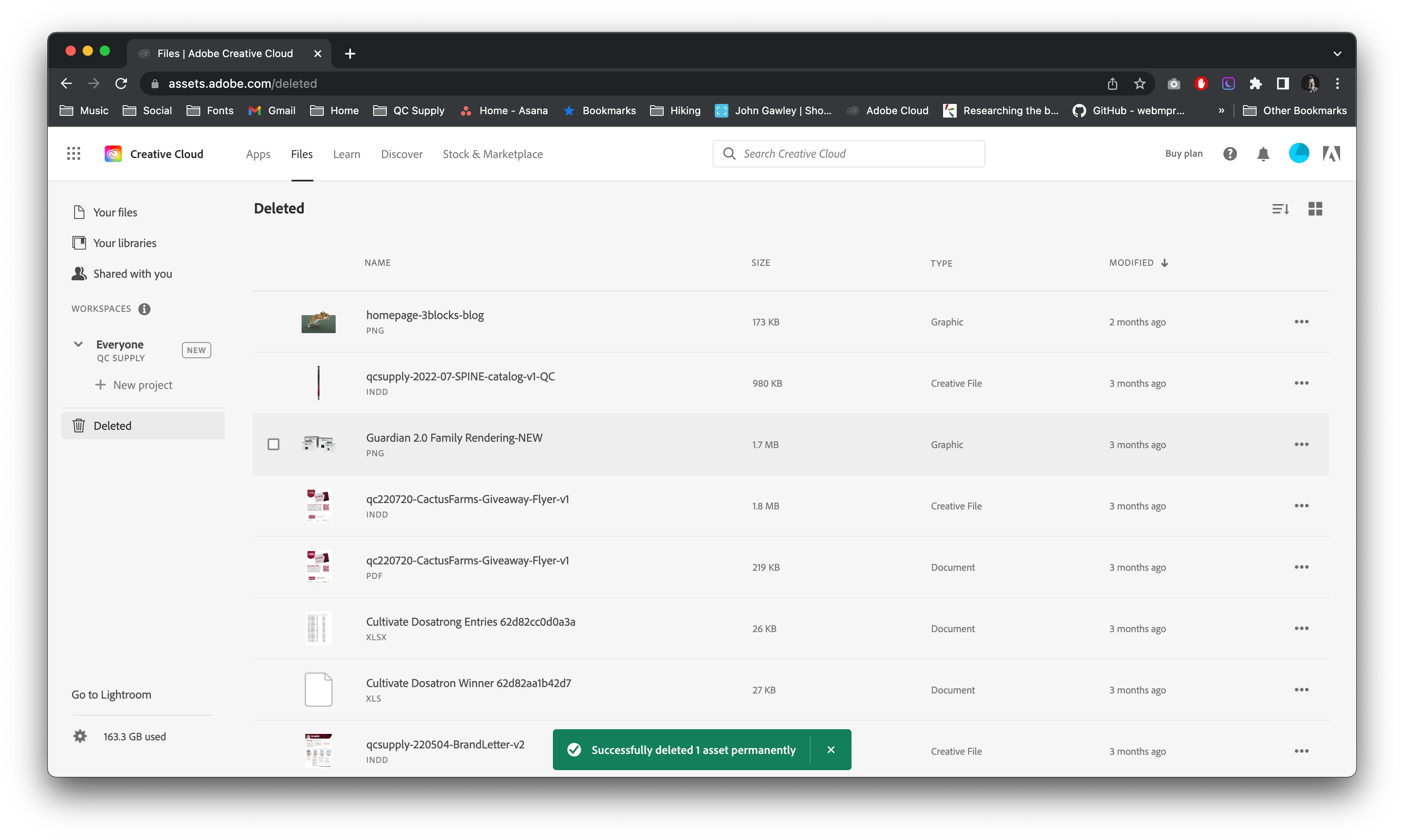Open more options for Cultivate Dosatron Winner file
Screen dimensions: 1404x840
click(x=1301, y=690)
